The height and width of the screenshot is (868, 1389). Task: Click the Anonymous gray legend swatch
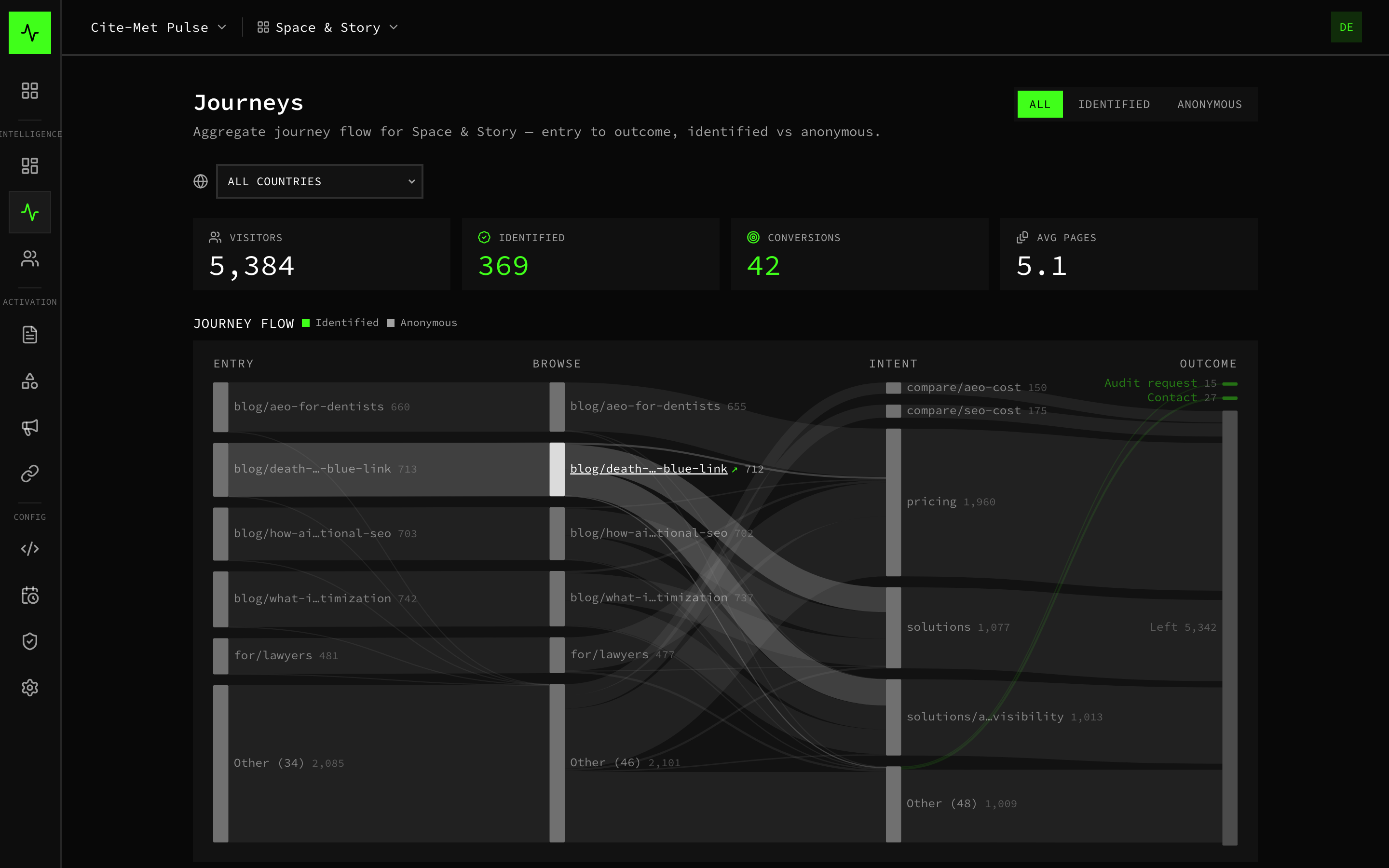(391, 323)
